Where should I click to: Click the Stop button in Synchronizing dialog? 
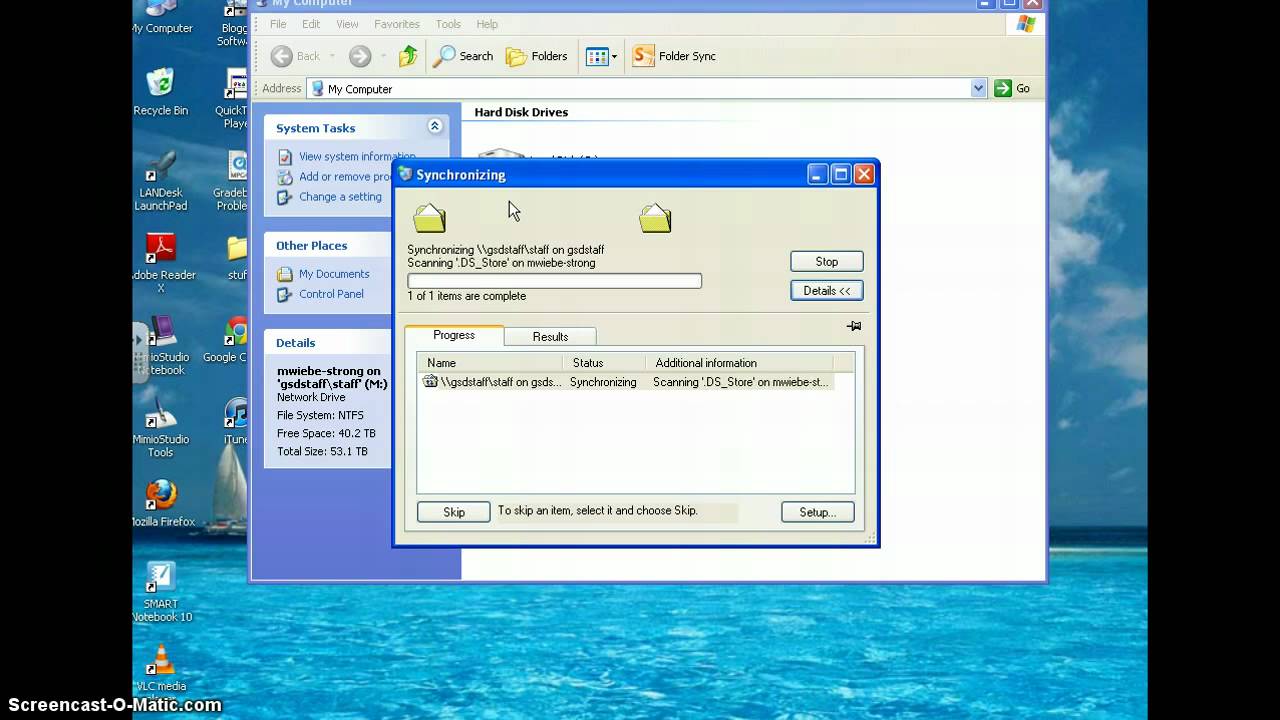[x=826, y=262]
